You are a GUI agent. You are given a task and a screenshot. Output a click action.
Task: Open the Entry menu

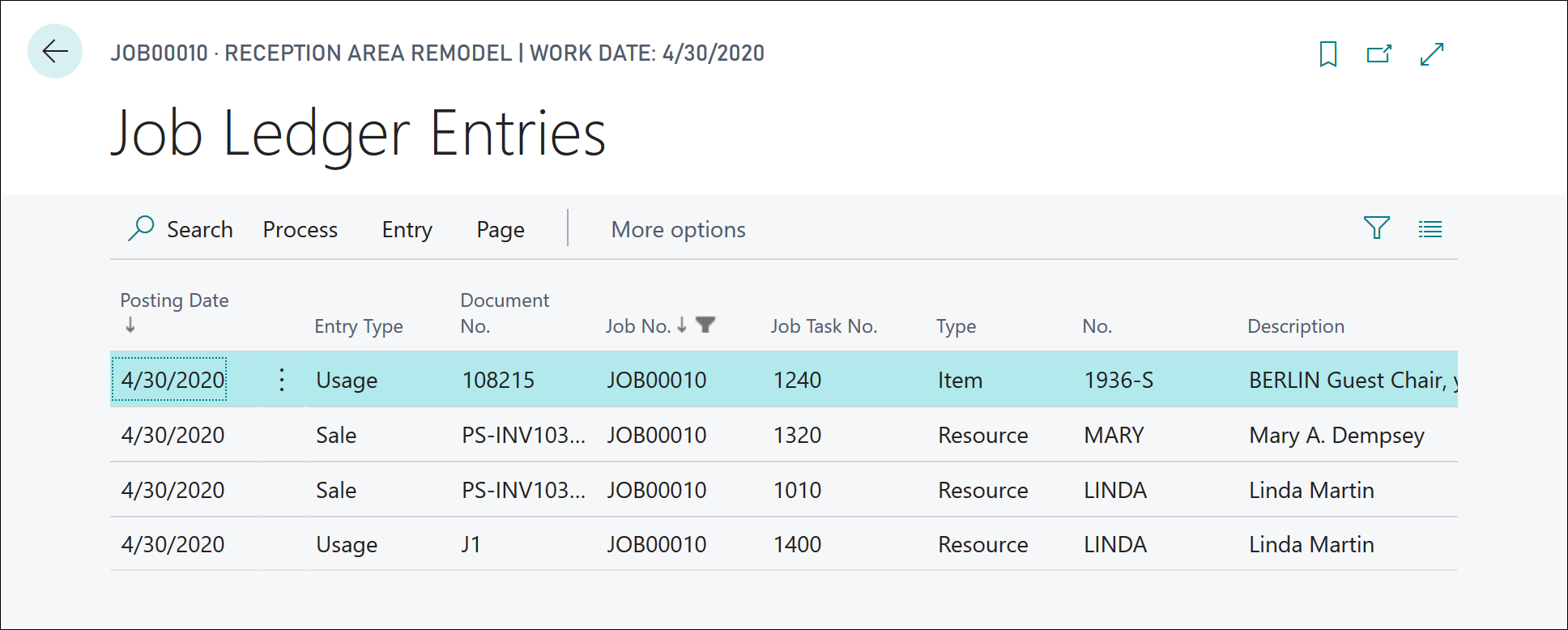[407, 230]
